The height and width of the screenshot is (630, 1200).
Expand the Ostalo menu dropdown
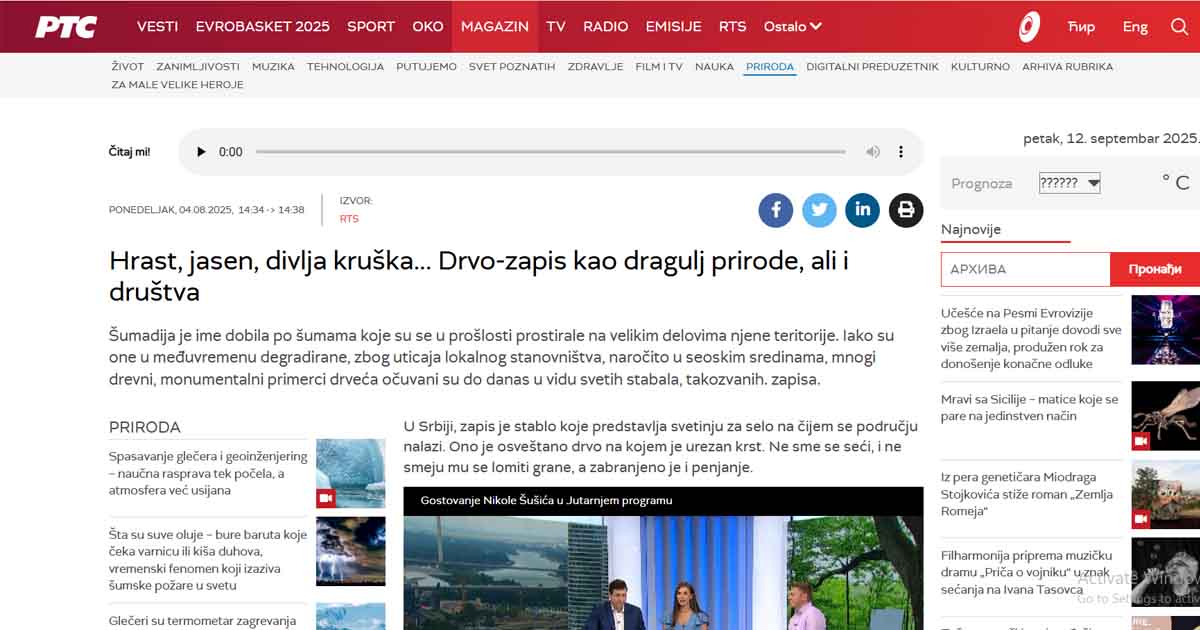click(x=792, y=27)
